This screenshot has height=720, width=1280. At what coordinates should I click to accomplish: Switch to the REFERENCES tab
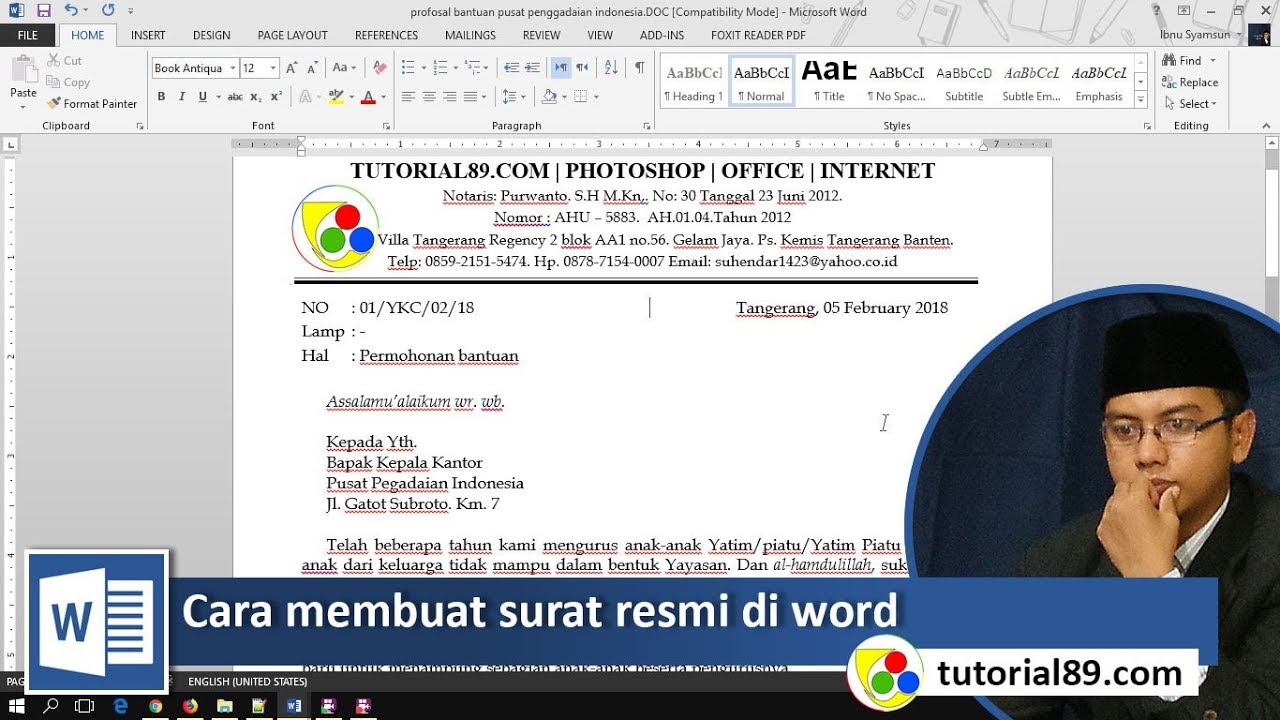pyautogui.click(x=386, y=35)
